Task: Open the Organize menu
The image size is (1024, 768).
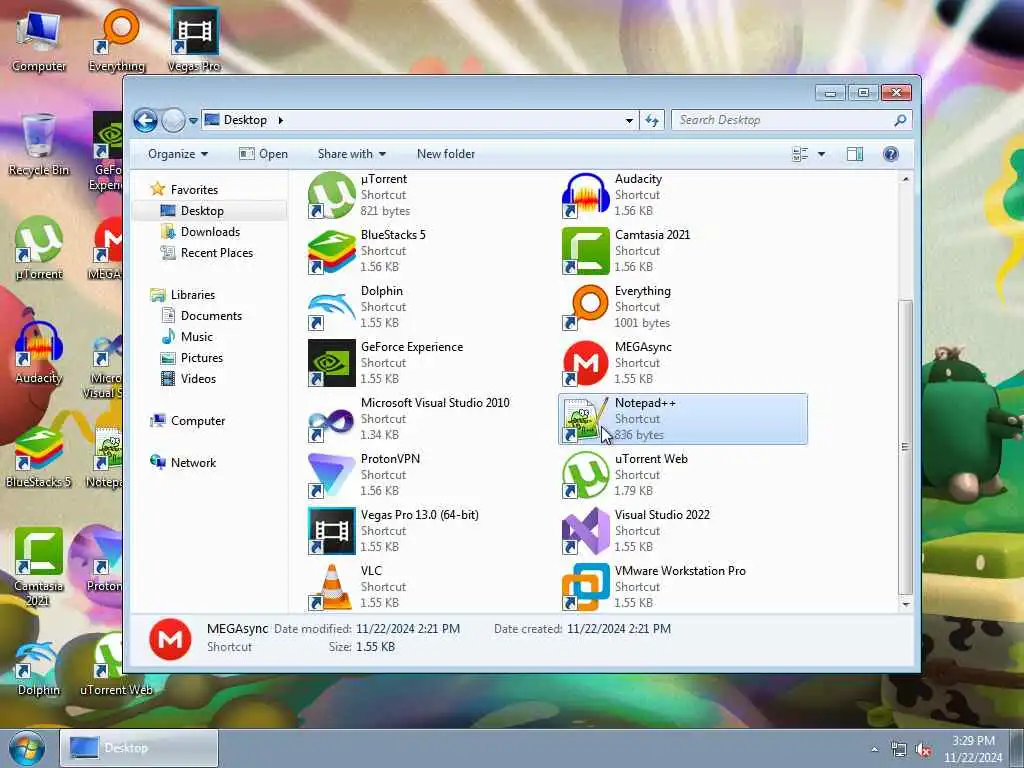Action: coord(178,154)
